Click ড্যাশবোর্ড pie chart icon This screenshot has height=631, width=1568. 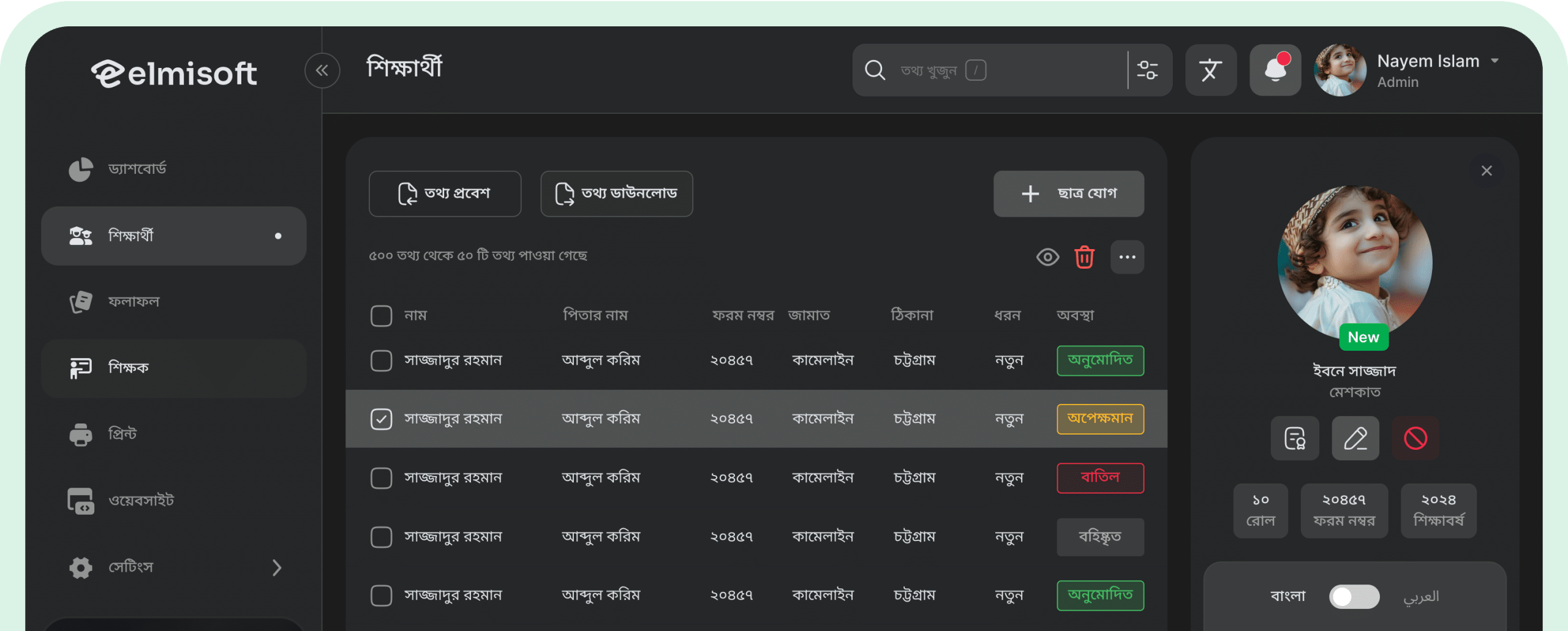pos(80,170)
